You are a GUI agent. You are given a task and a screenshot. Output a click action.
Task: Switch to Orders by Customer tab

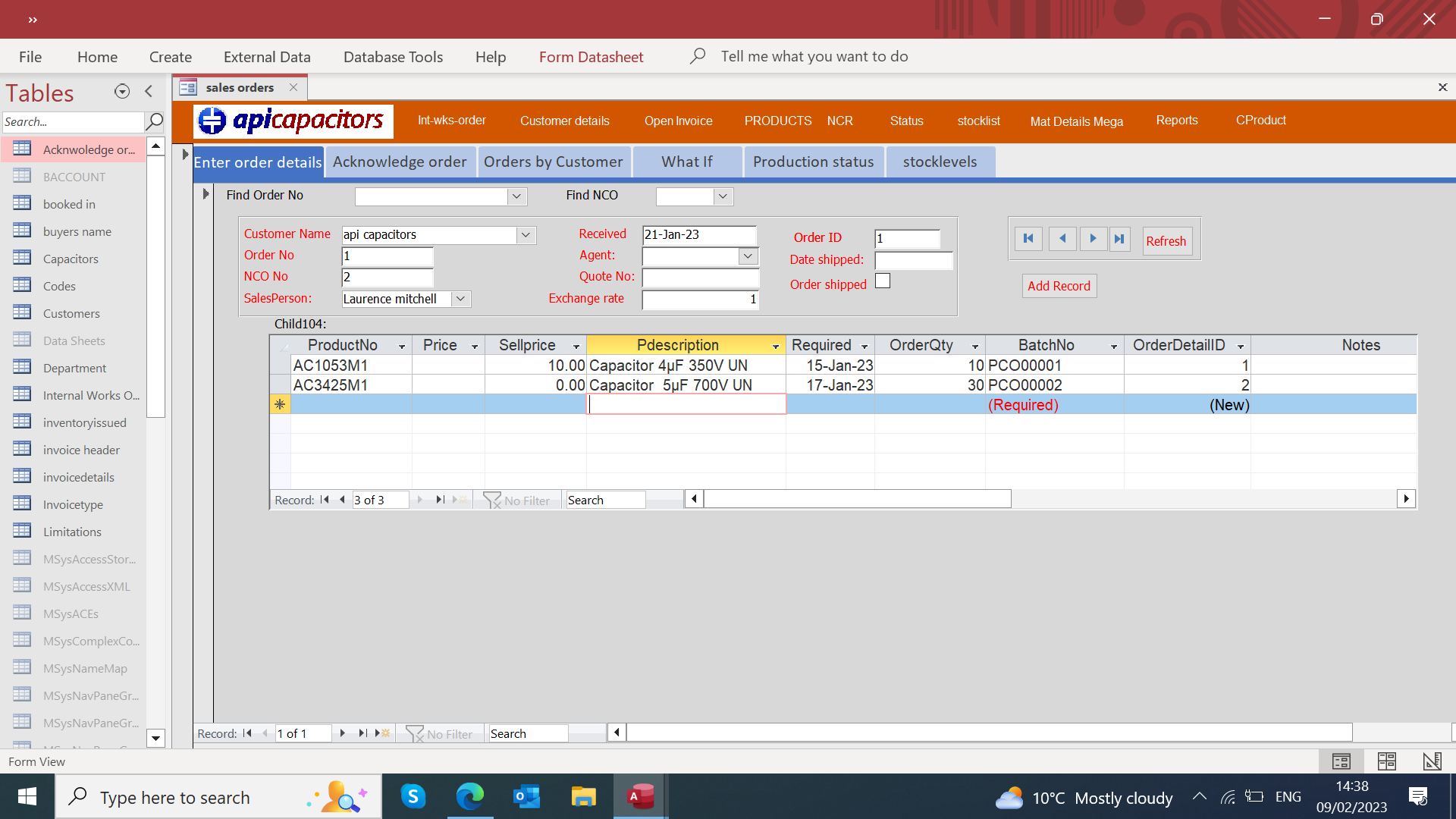coord(554,162)
